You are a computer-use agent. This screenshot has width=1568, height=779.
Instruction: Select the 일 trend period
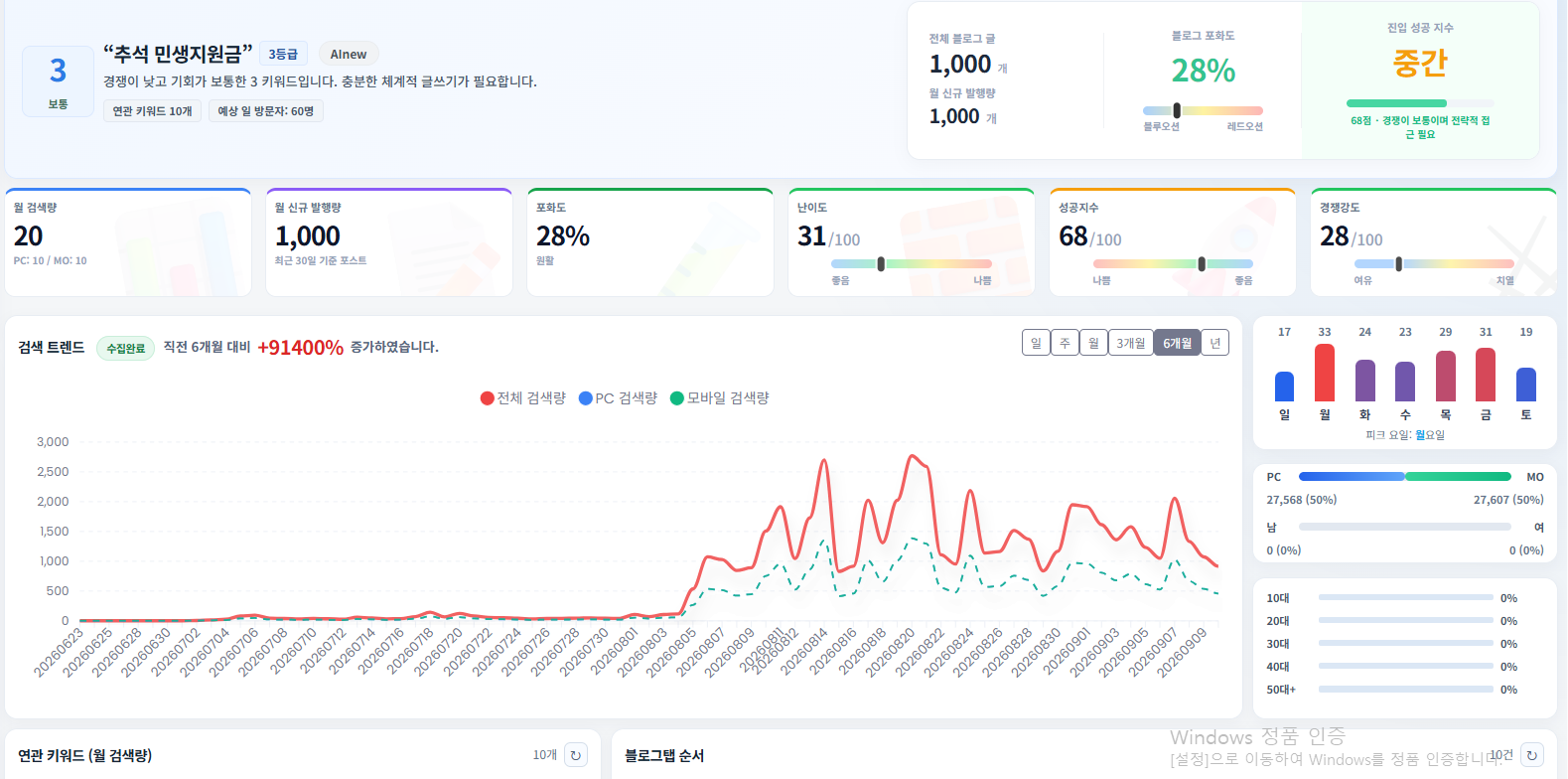[x=1036, y=343]
